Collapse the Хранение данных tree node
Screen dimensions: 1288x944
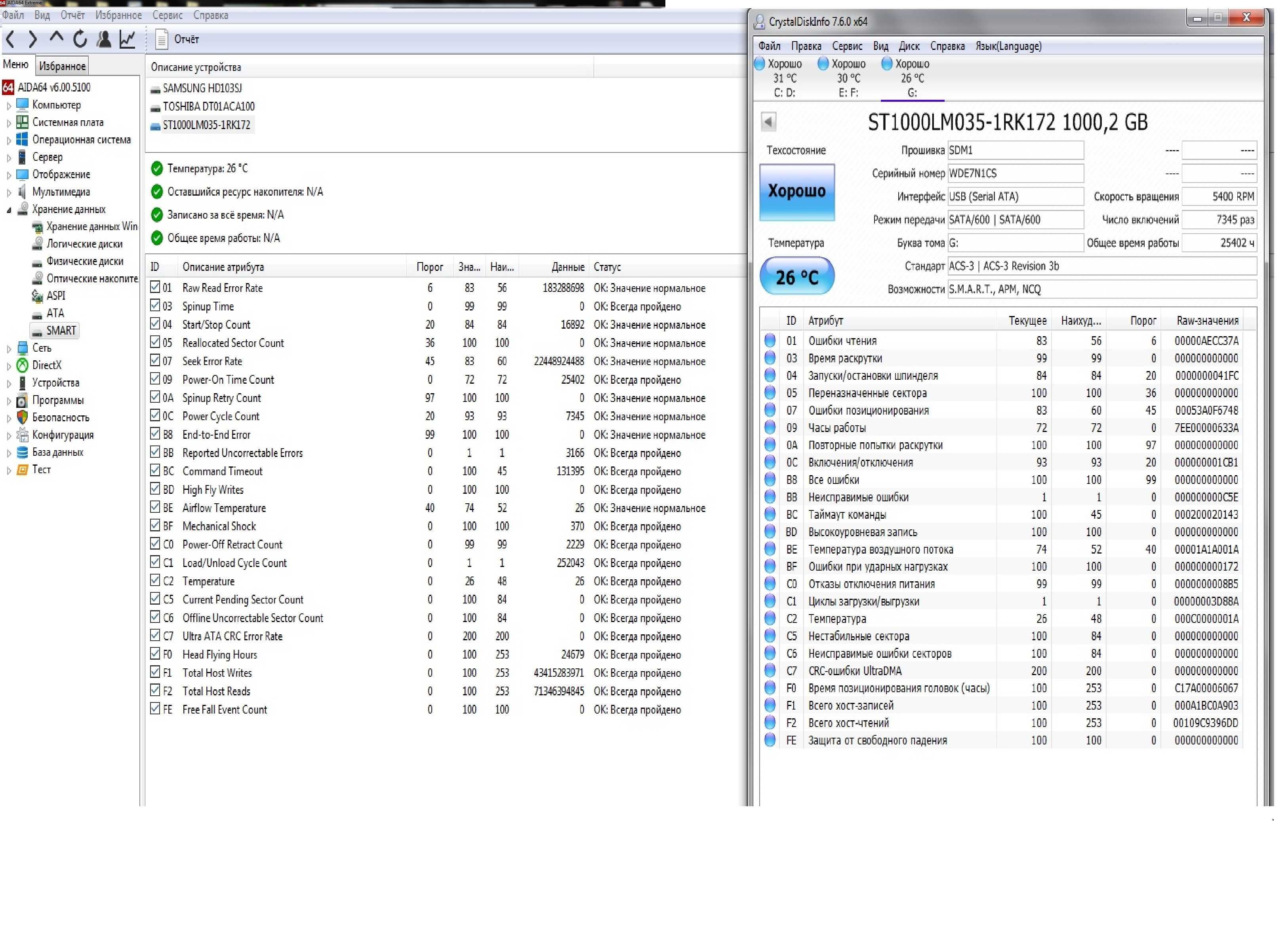[x=9, y=210]
